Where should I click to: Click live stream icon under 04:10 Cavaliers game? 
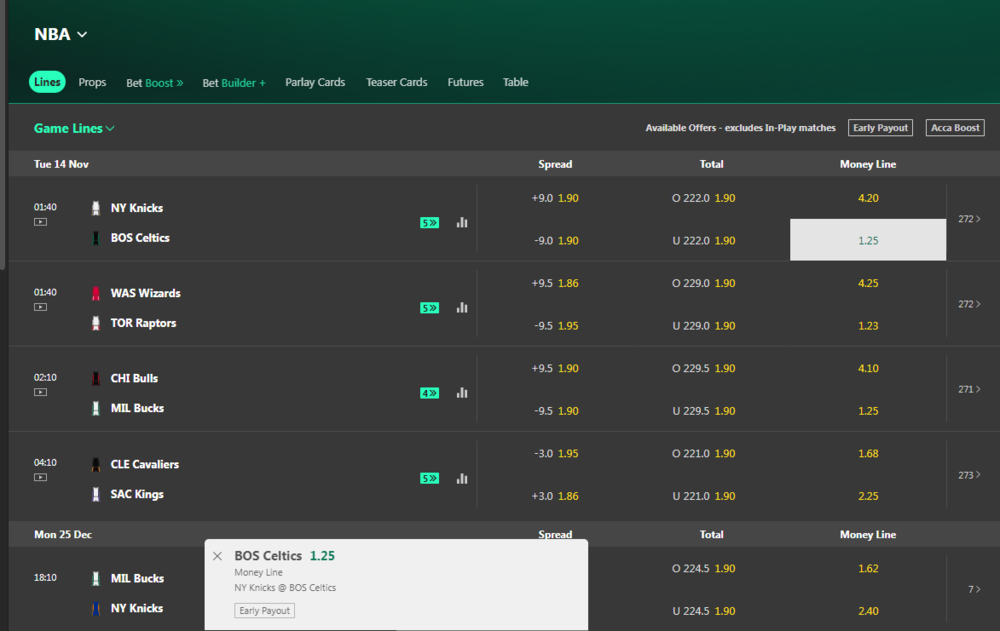coord(40,477)
